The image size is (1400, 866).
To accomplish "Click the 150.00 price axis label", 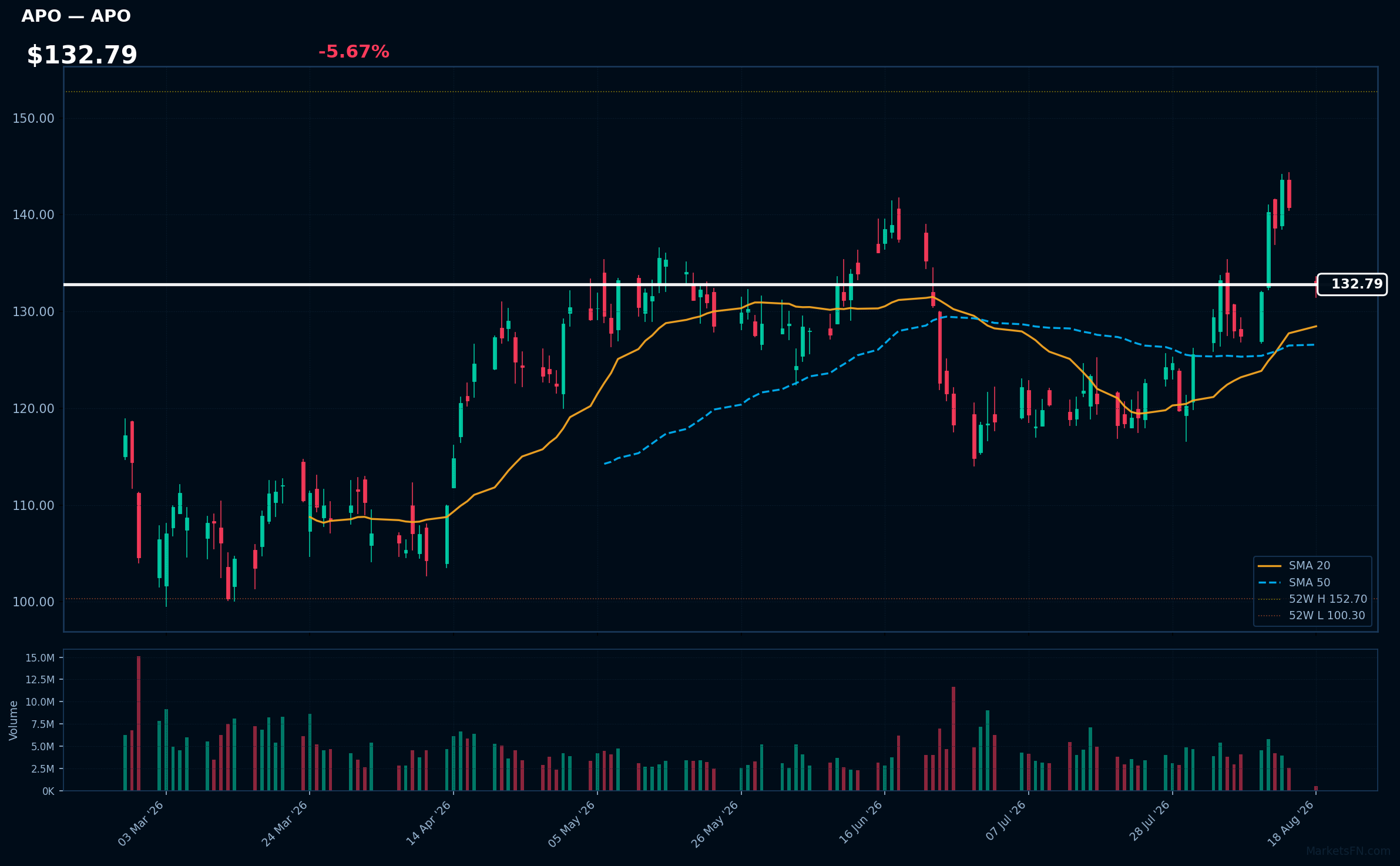I will pyautogui.click(x=33, y=119).
